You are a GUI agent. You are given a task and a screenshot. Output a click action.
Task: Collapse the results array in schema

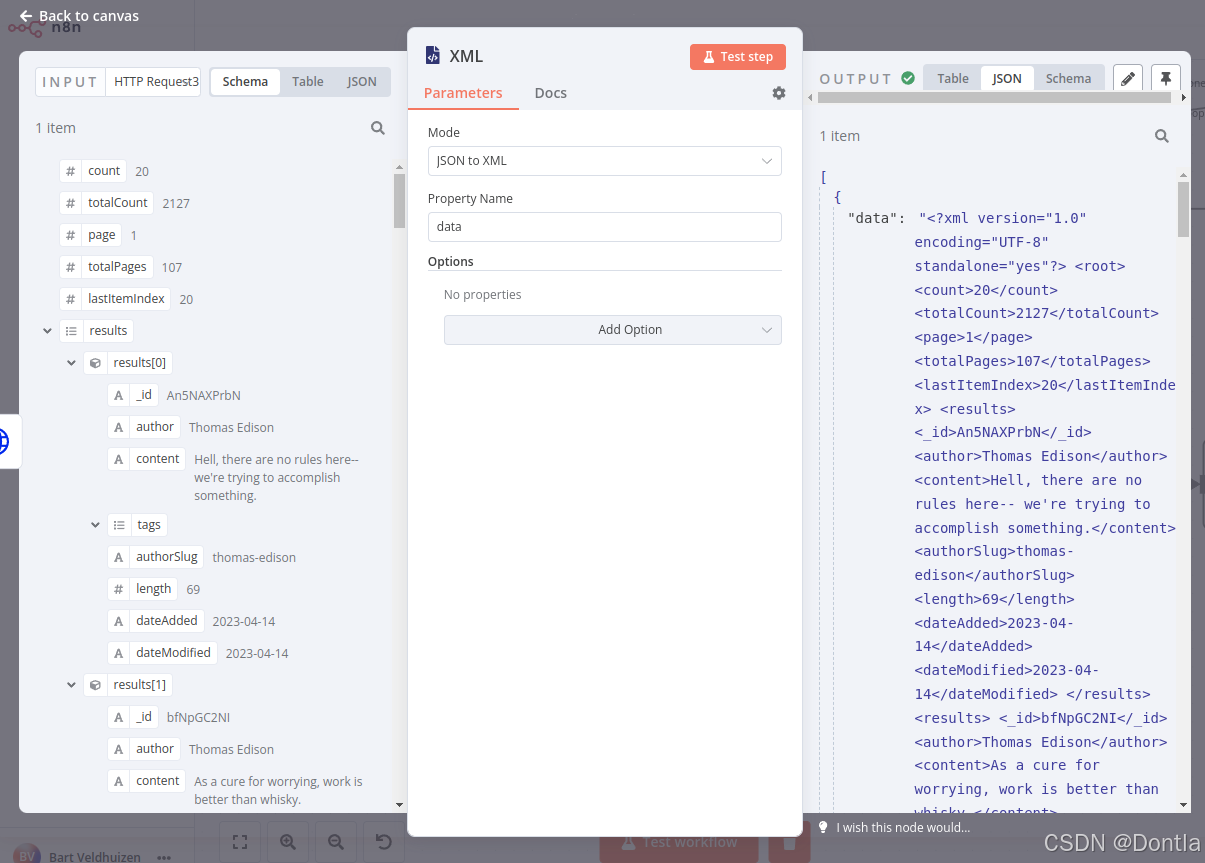tap(48, 331)
